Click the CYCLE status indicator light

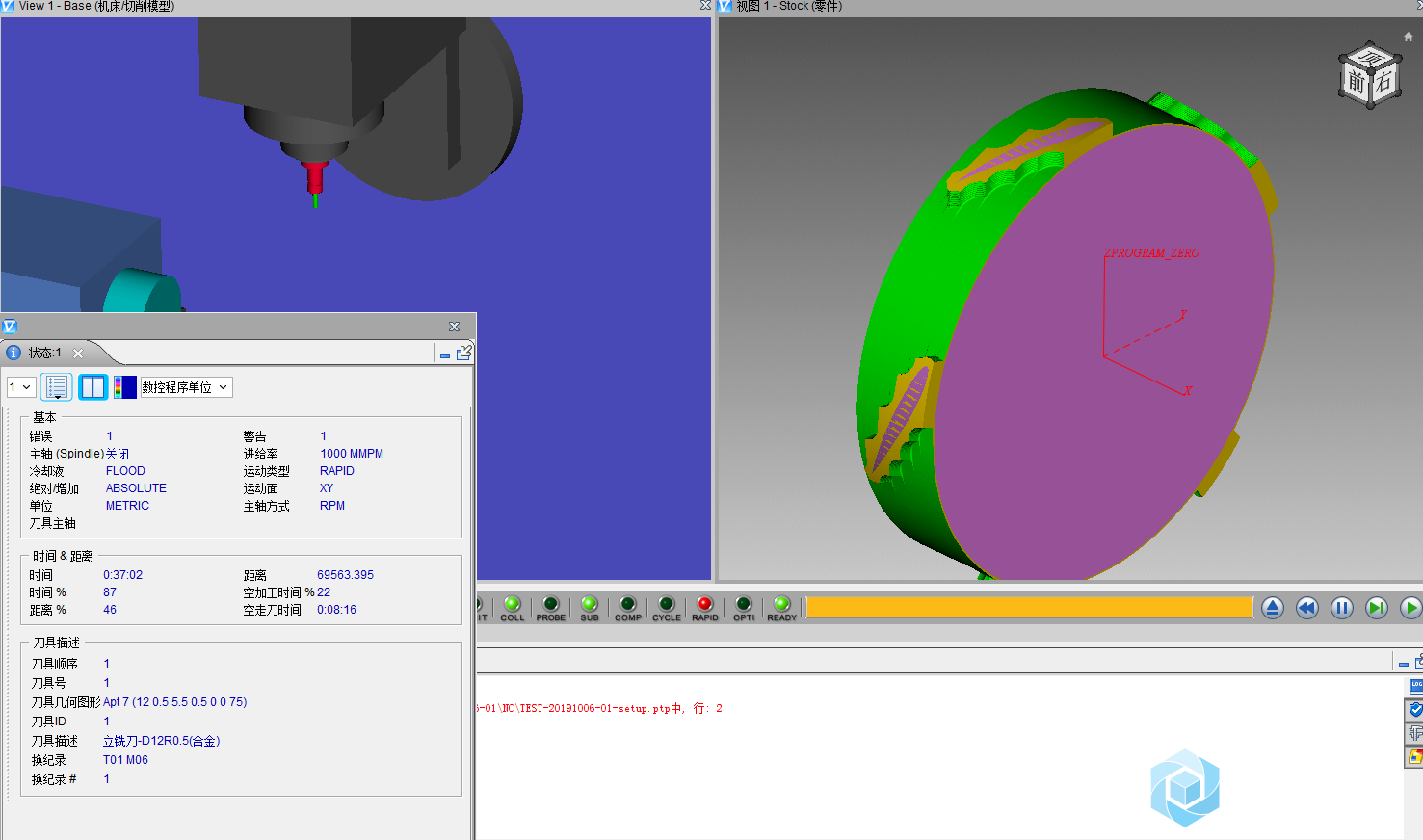666,604
